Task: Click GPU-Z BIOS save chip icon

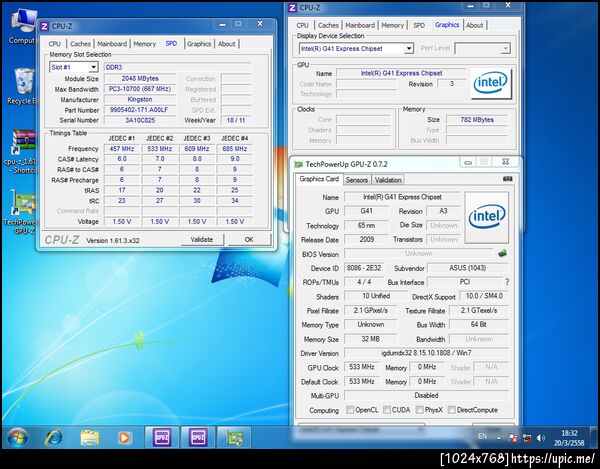Action: tap(503, 253)
